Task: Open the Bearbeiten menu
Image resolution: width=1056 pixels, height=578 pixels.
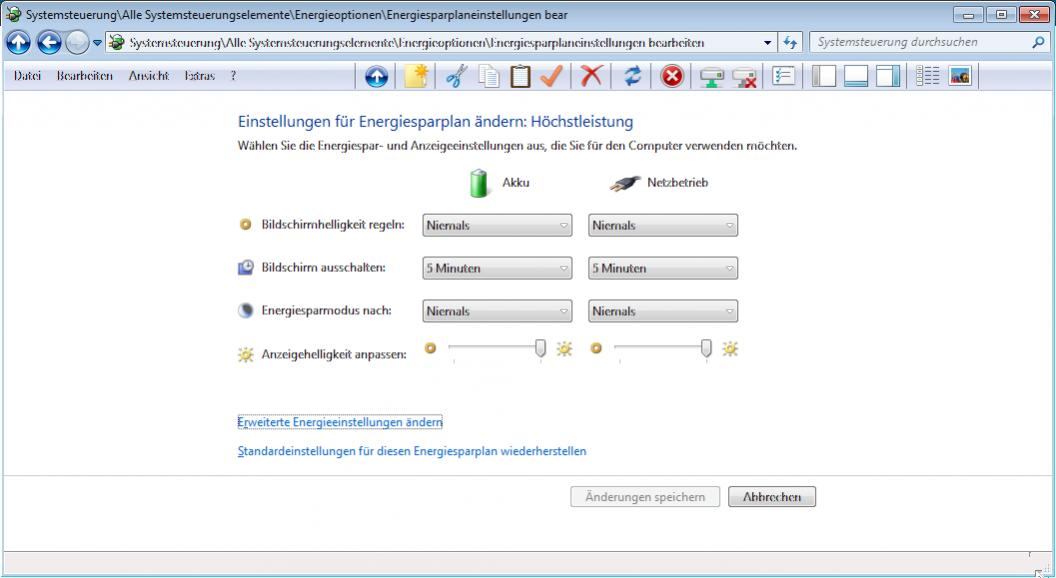Action: (84, 75)
